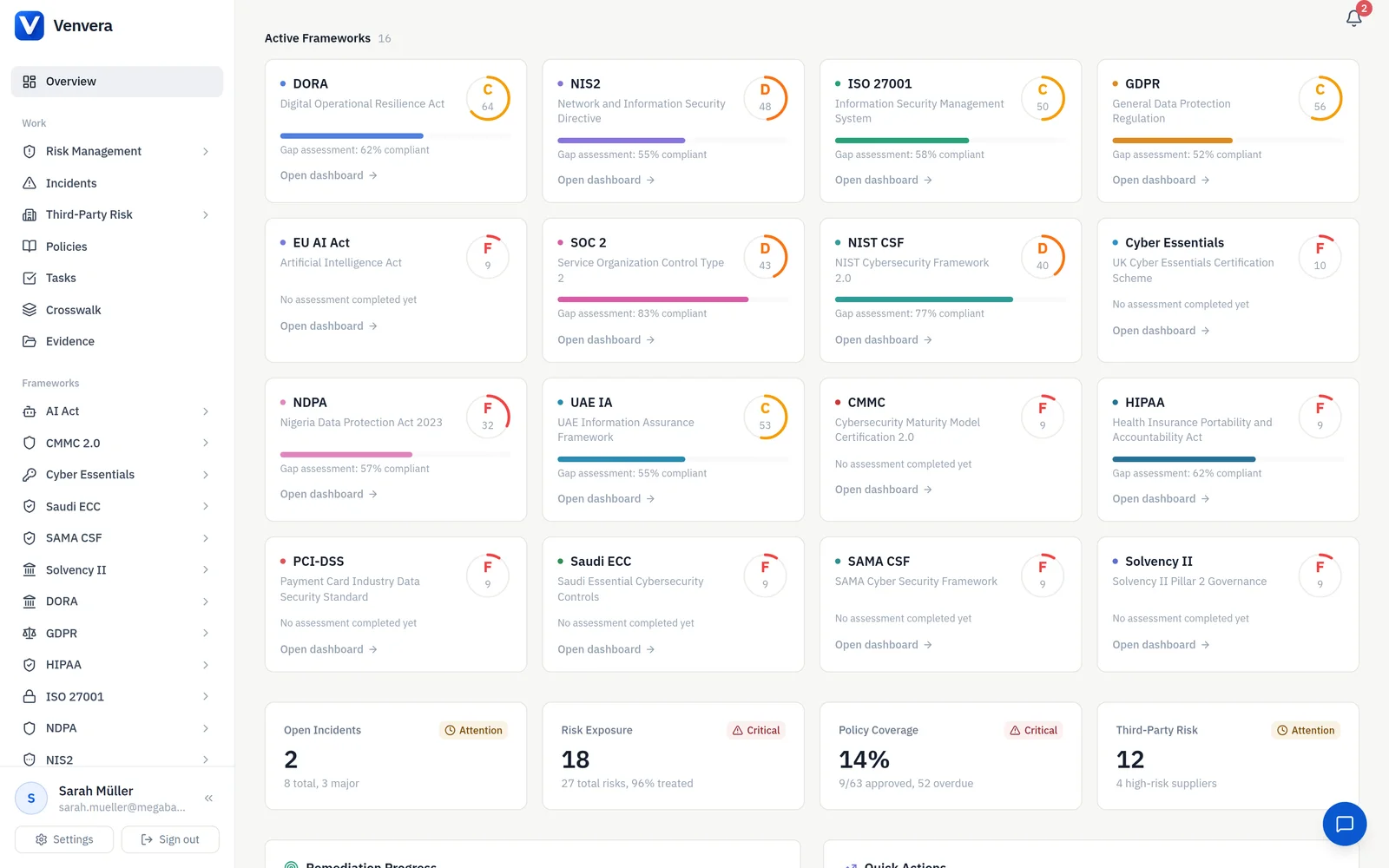Screen dimensions: 1389x868
Task: Open dashboard for HIPAA card
Action: 1161,499
